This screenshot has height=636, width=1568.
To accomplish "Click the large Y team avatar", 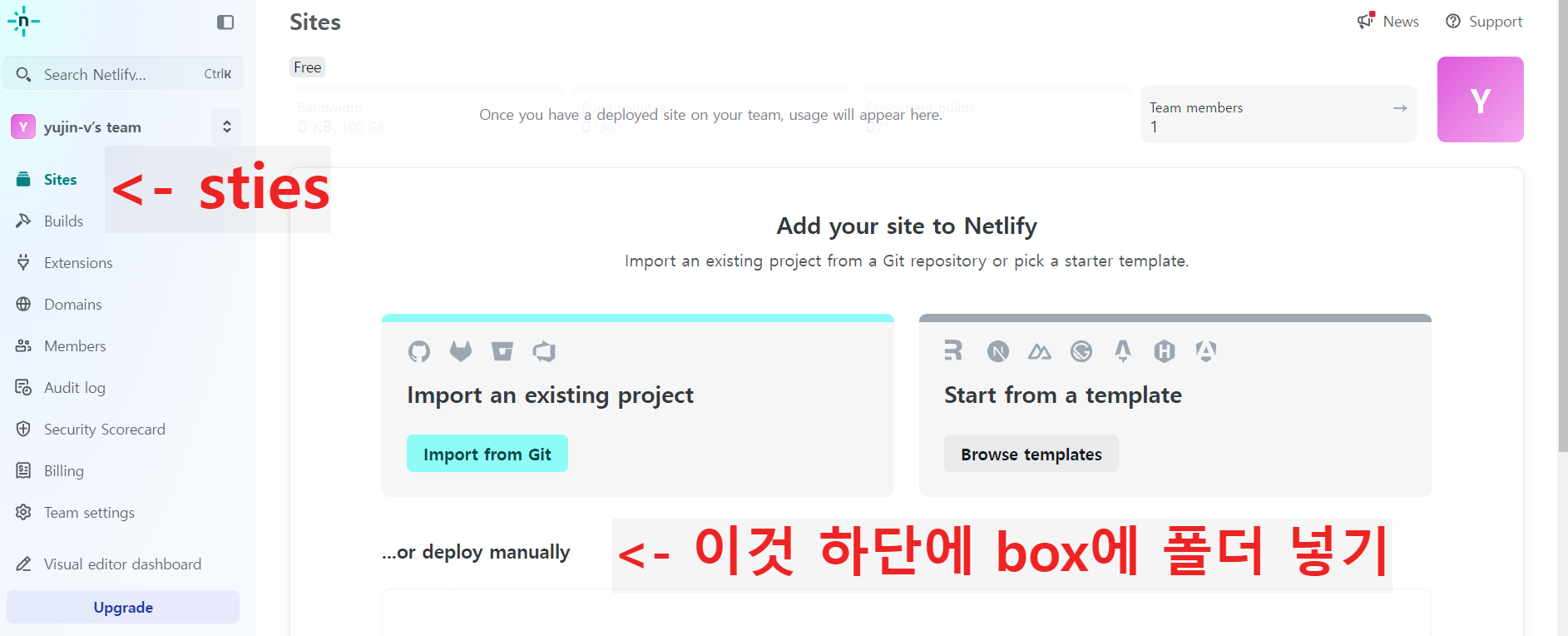I will (x=1481, y=99).
